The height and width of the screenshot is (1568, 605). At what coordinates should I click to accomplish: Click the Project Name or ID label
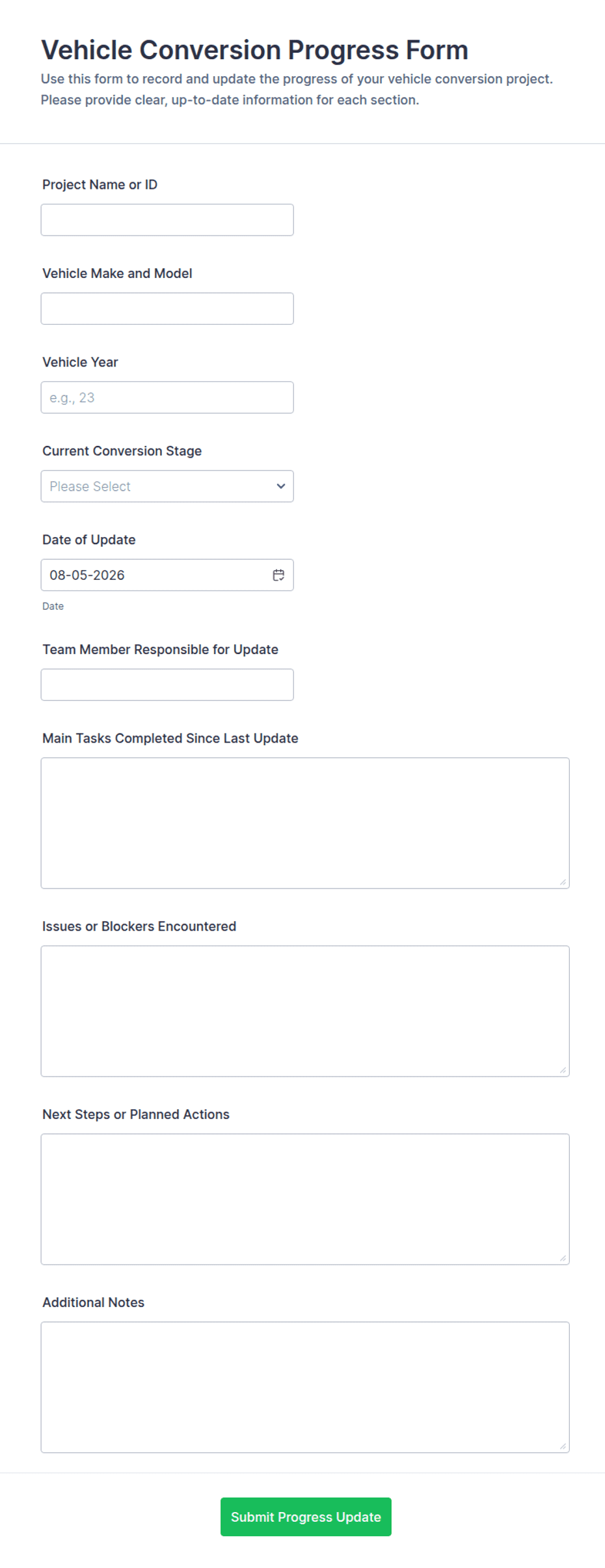pyautogui.click(x=100, y=185)
